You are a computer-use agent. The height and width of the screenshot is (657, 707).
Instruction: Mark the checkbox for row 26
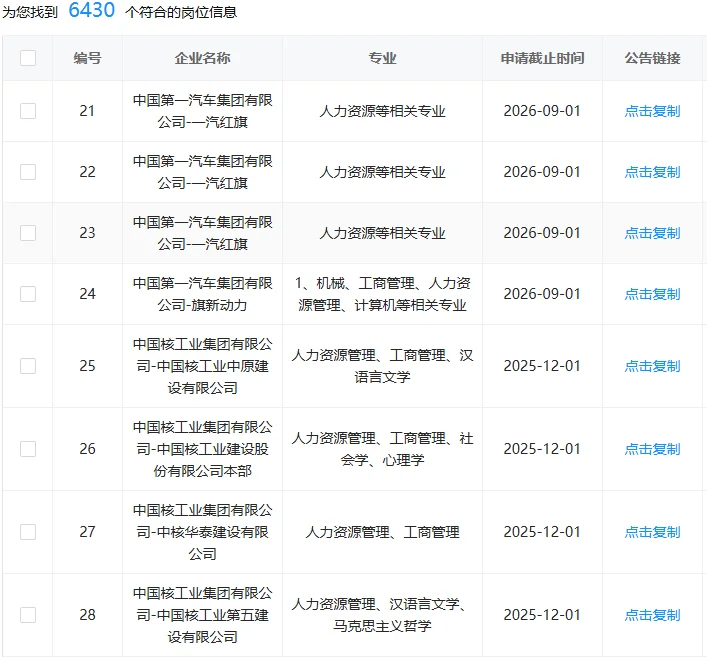coord(28,449)
